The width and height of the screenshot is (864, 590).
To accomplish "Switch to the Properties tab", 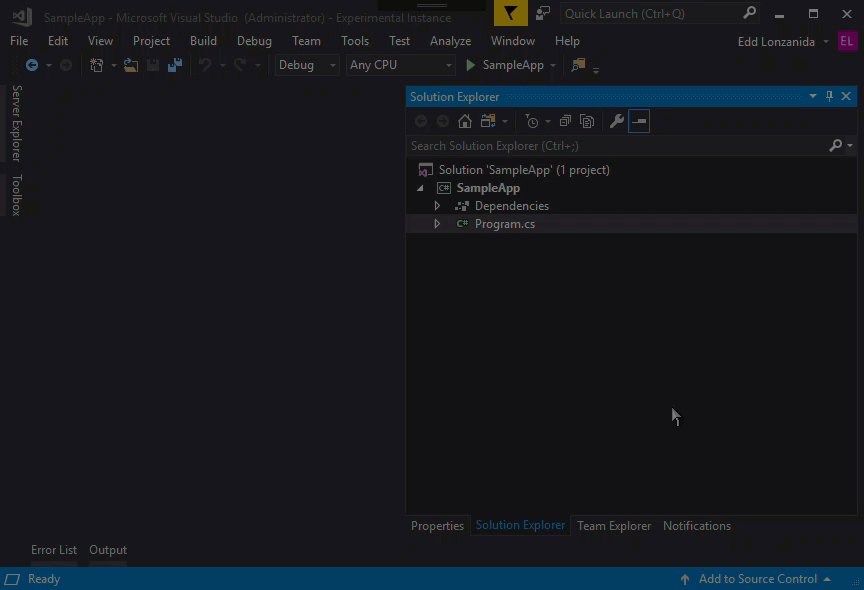I will [438, 526].
